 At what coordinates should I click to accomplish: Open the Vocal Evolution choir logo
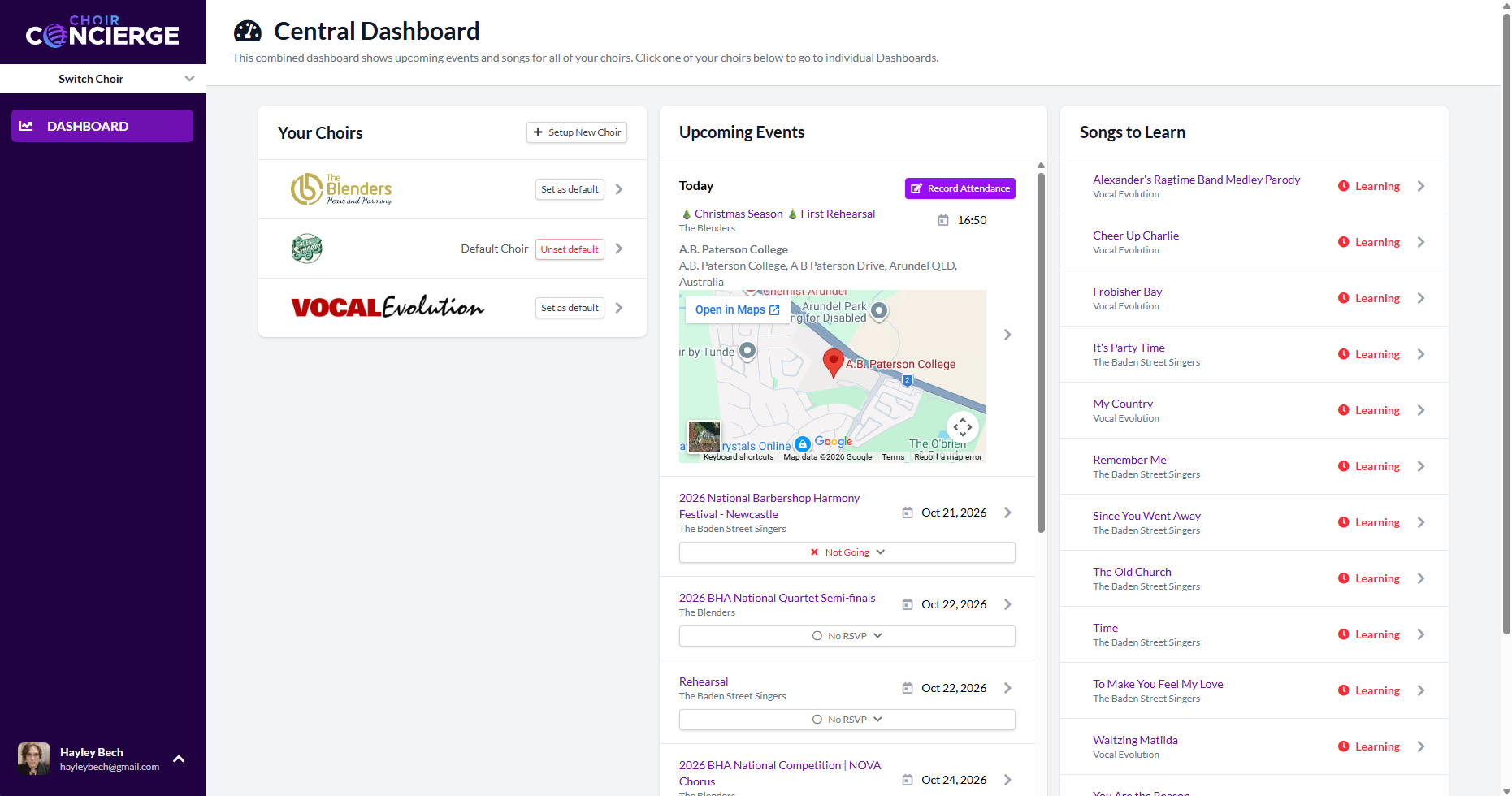388,308
